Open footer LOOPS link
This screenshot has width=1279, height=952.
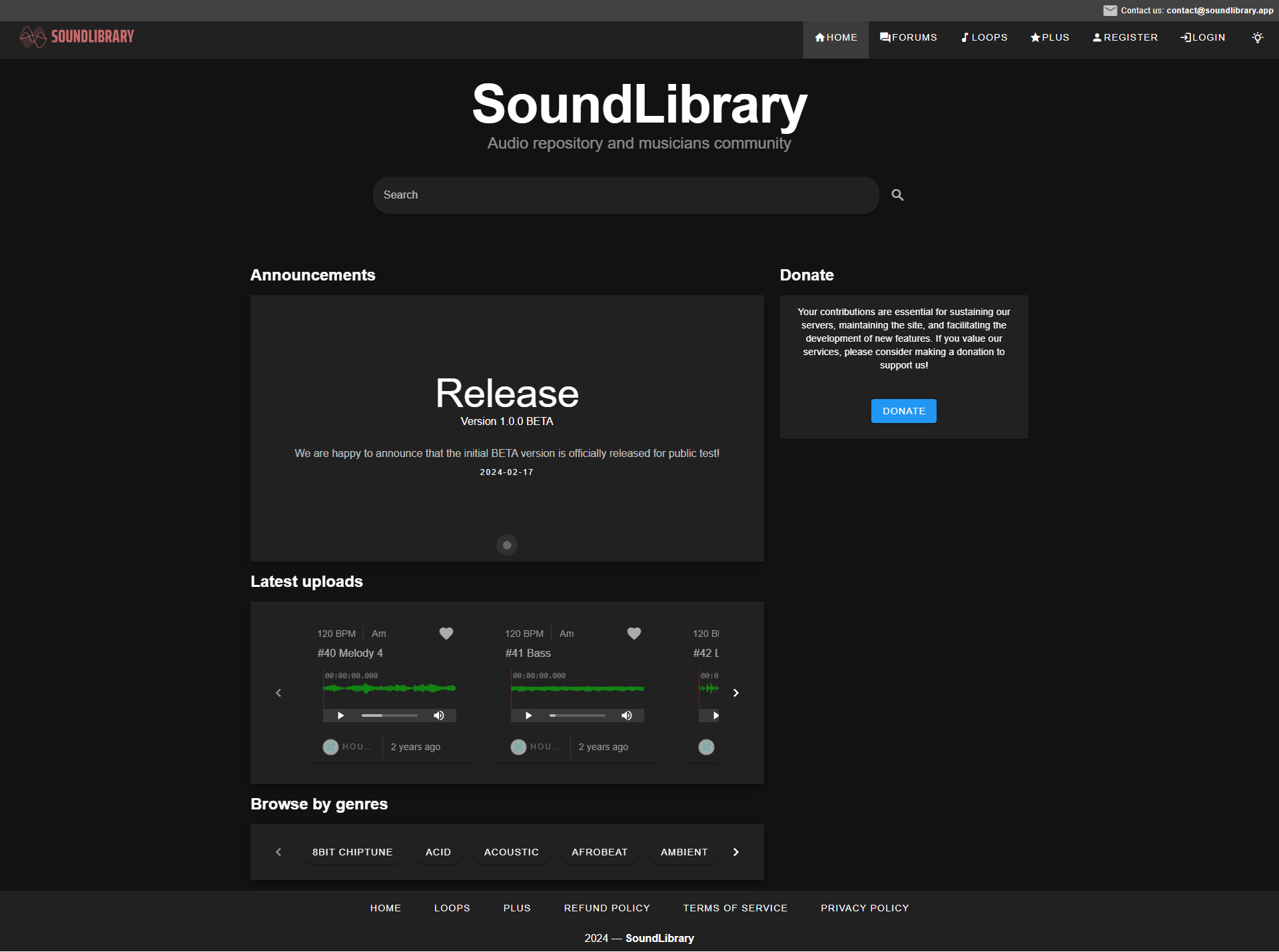452,908
